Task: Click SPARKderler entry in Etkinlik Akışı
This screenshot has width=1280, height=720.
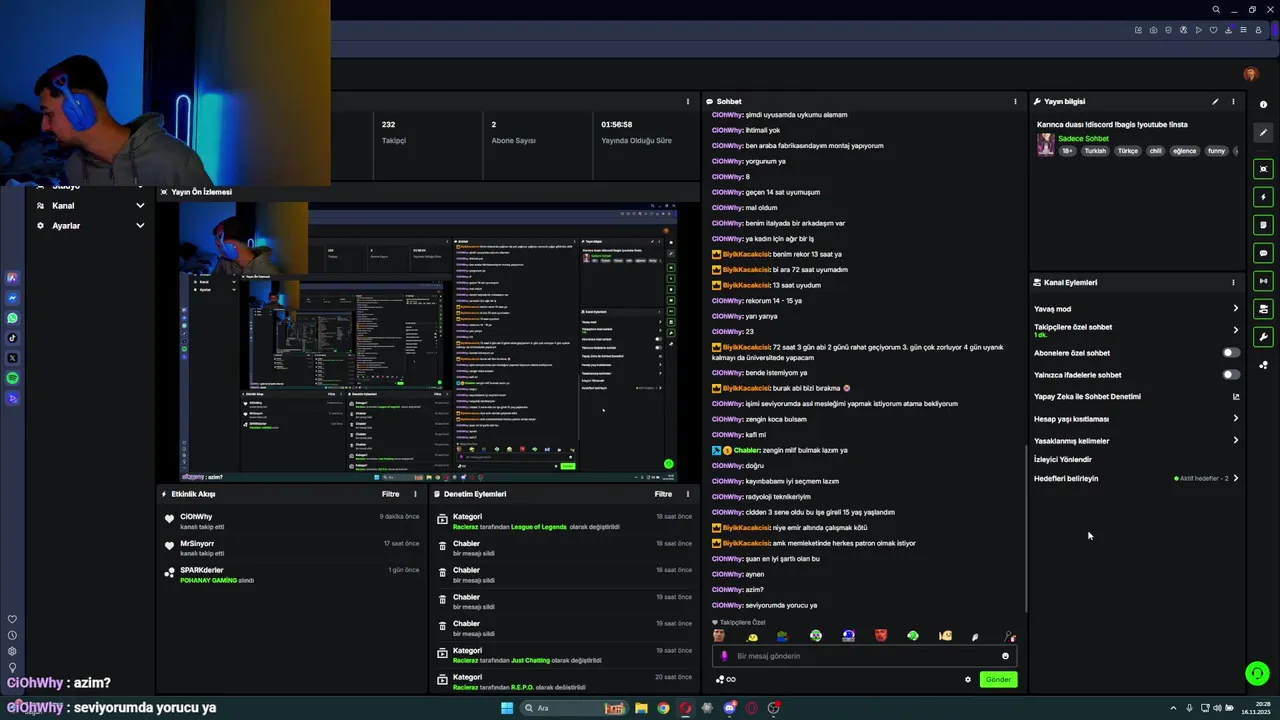Action: (201, 570)
